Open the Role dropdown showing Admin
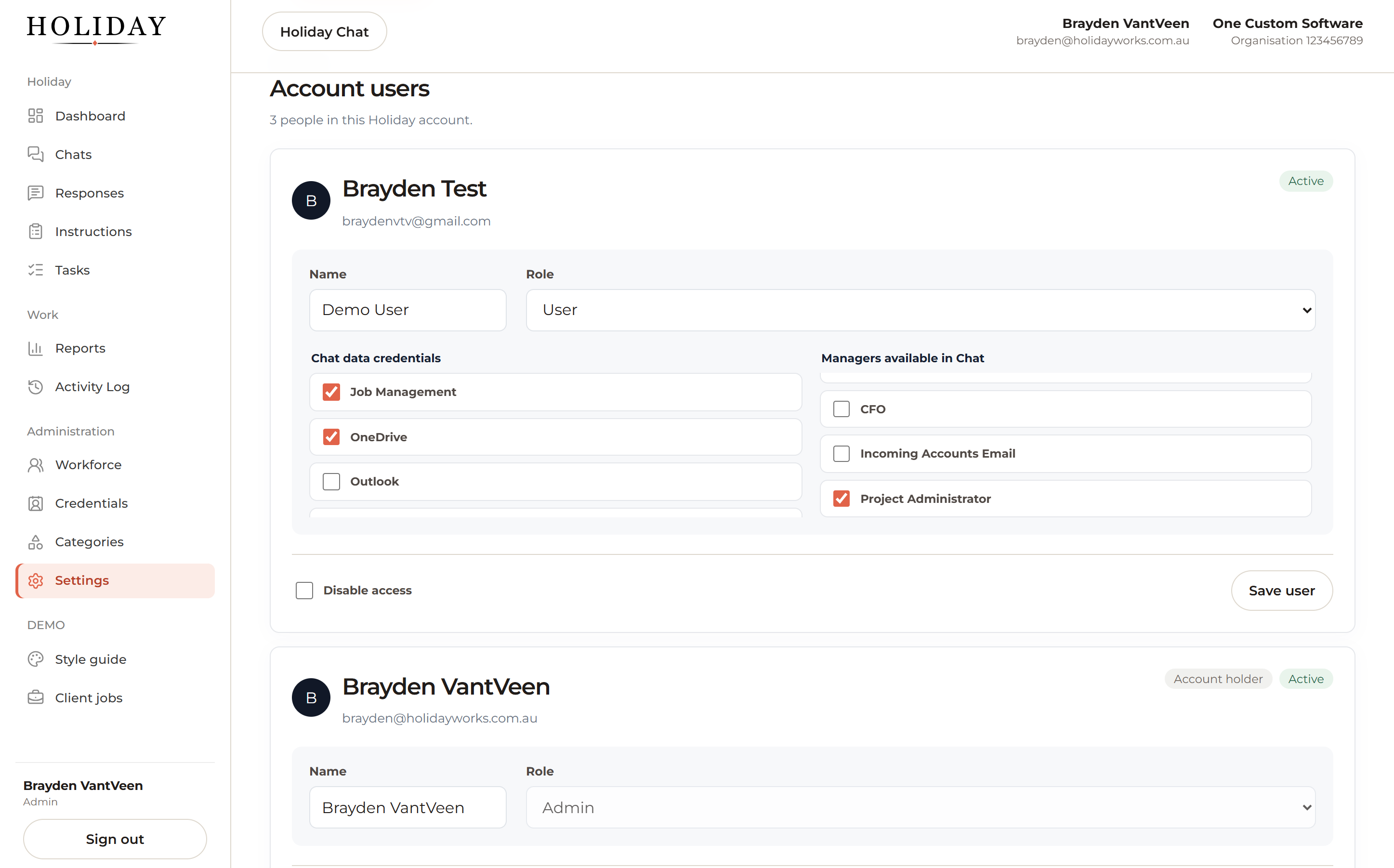1394x868 pixels. click(921, 807)
